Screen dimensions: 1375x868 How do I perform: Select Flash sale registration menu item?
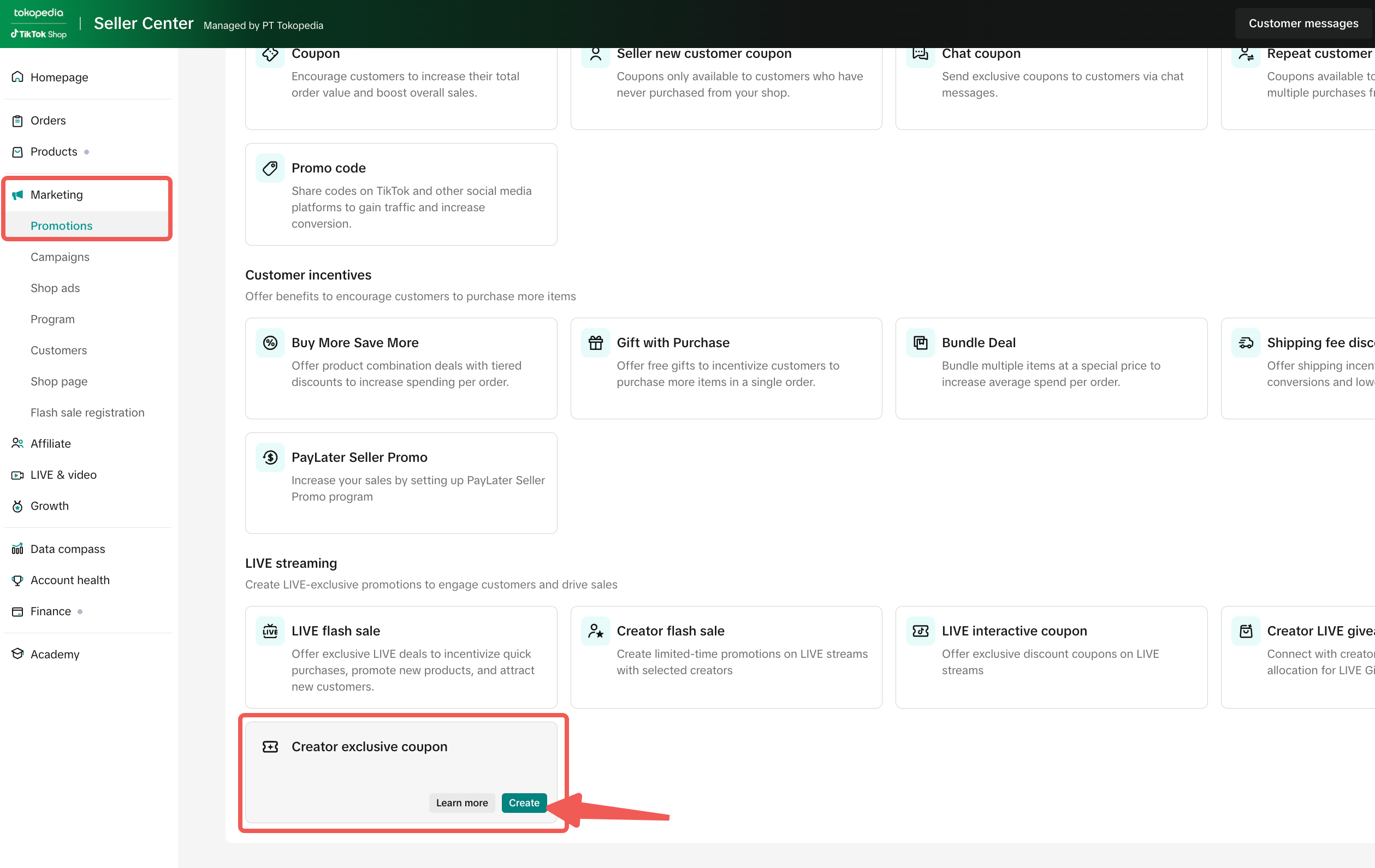click(87, 413)
